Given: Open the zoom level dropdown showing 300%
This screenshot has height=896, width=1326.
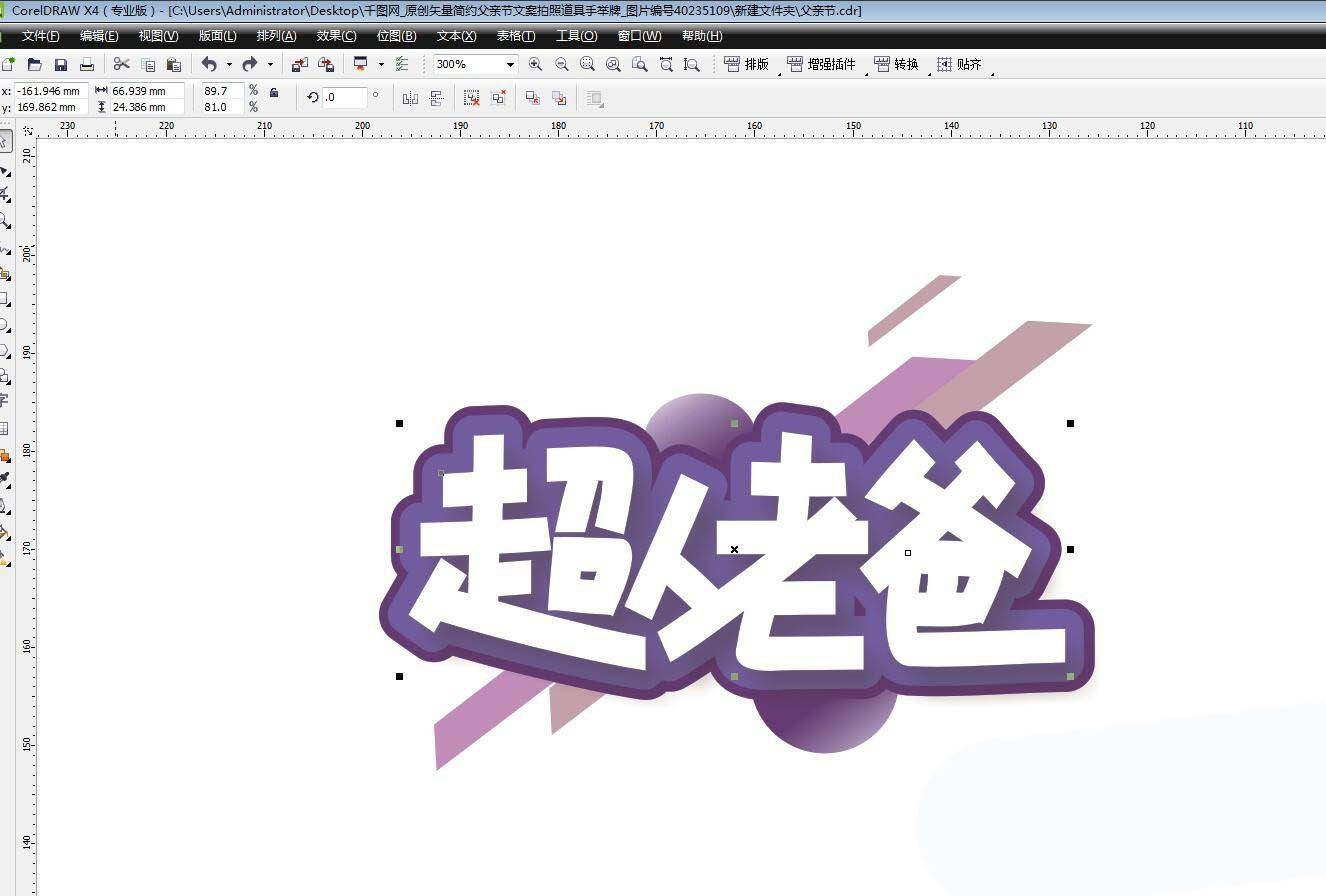Looking at the screenshot, I should click(510, 63).
